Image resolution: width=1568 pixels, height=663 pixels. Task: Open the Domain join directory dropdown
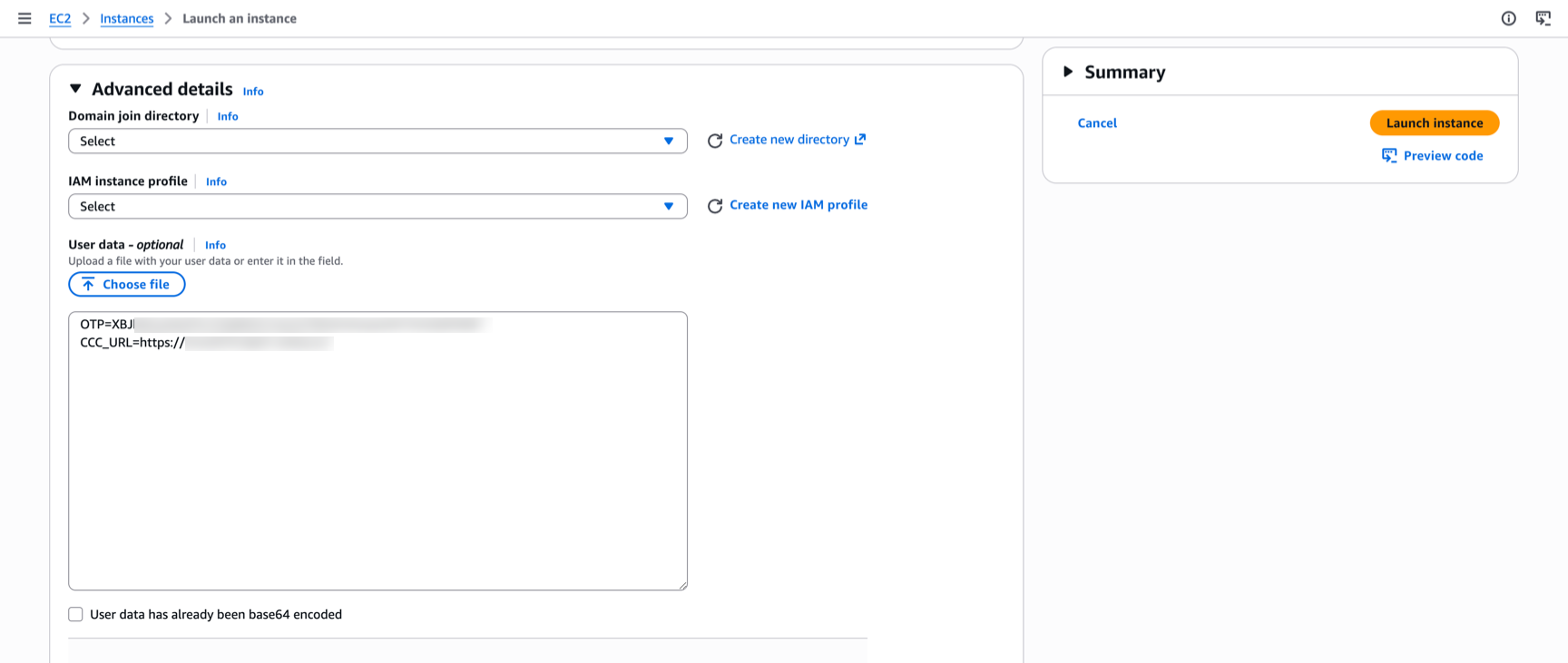[377, 141]
